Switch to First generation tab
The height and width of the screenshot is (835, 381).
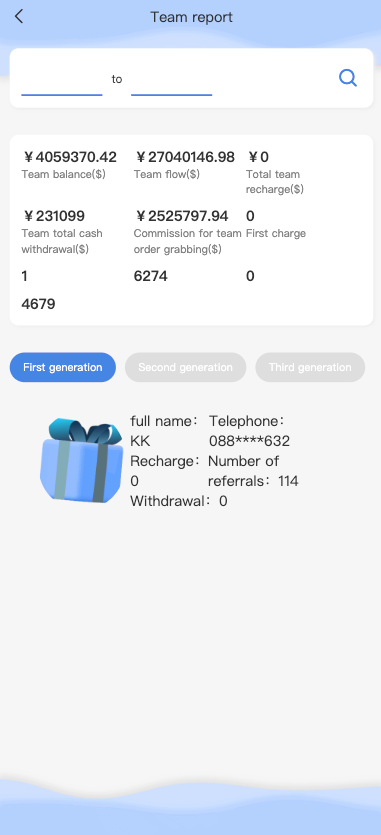pos(63,367)
